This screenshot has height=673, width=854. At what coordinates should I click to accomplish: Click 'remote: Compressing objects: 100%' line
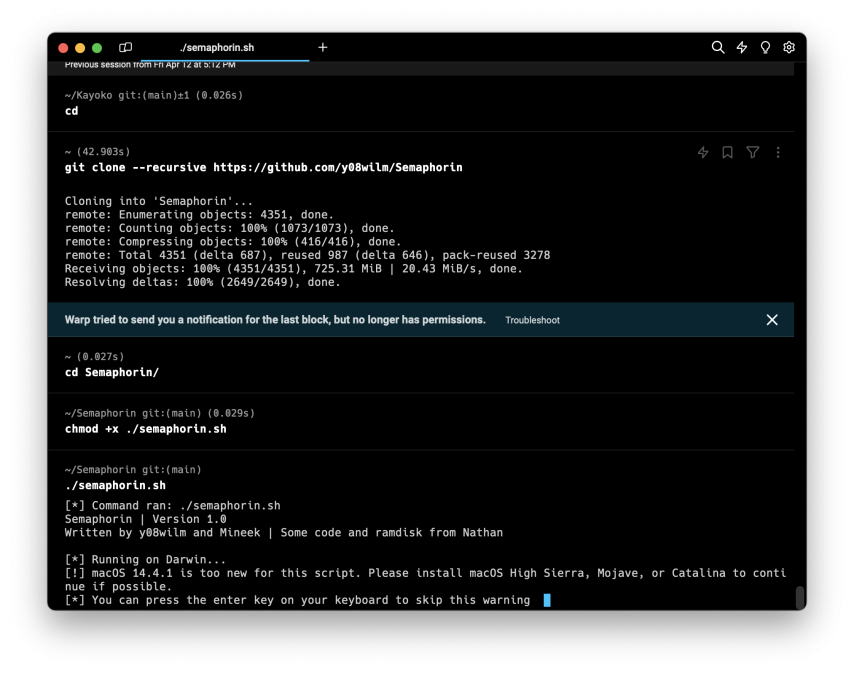[x=233, y=242]
